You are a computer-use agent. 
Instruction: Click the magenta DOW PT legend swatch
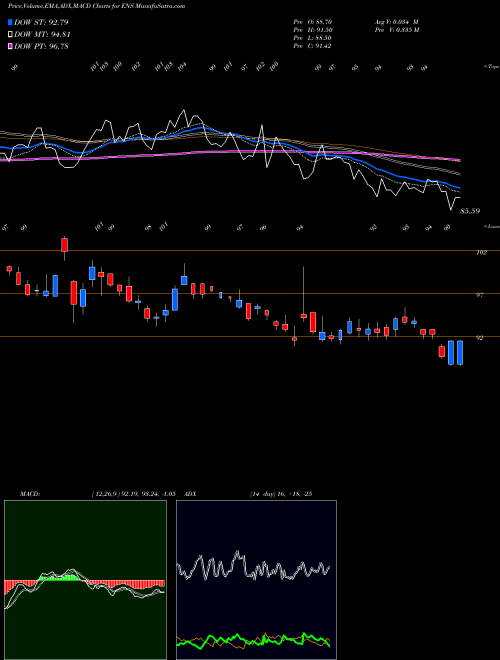pos(10,46)
